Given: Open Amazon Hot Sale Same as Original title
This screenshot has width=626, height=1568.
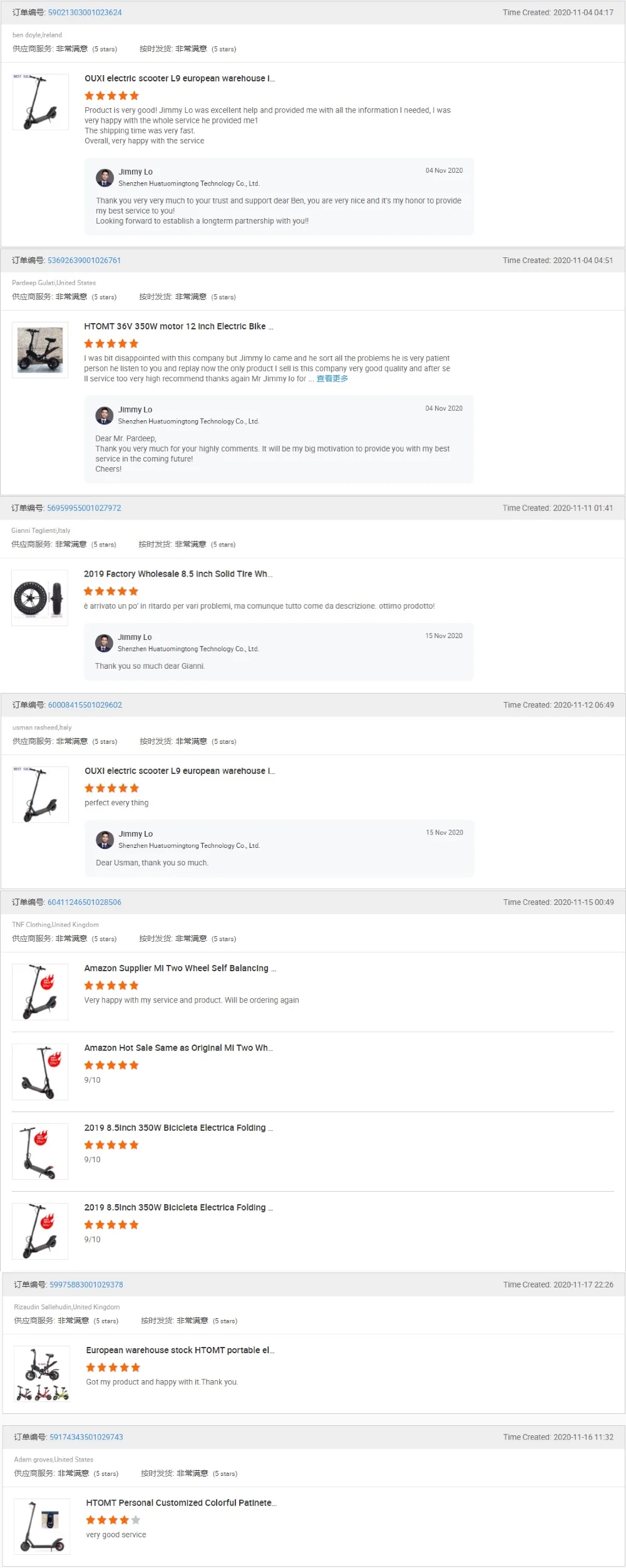Looking at the screenshot, I should pyautogui.click(x=178, y=1048).
